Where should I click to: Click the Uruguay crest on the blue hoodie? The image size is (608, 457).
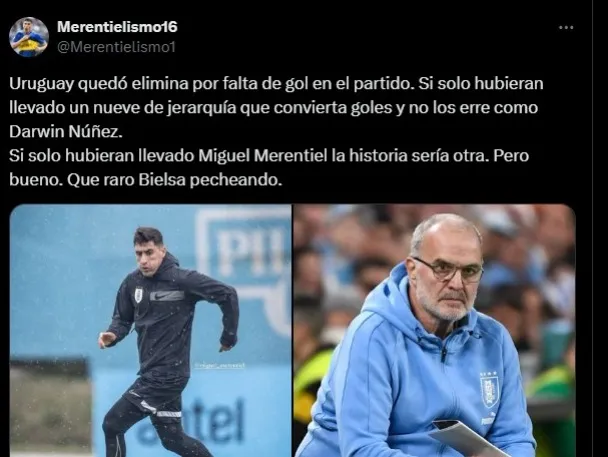pyautogui.click(x=489, y=390)
